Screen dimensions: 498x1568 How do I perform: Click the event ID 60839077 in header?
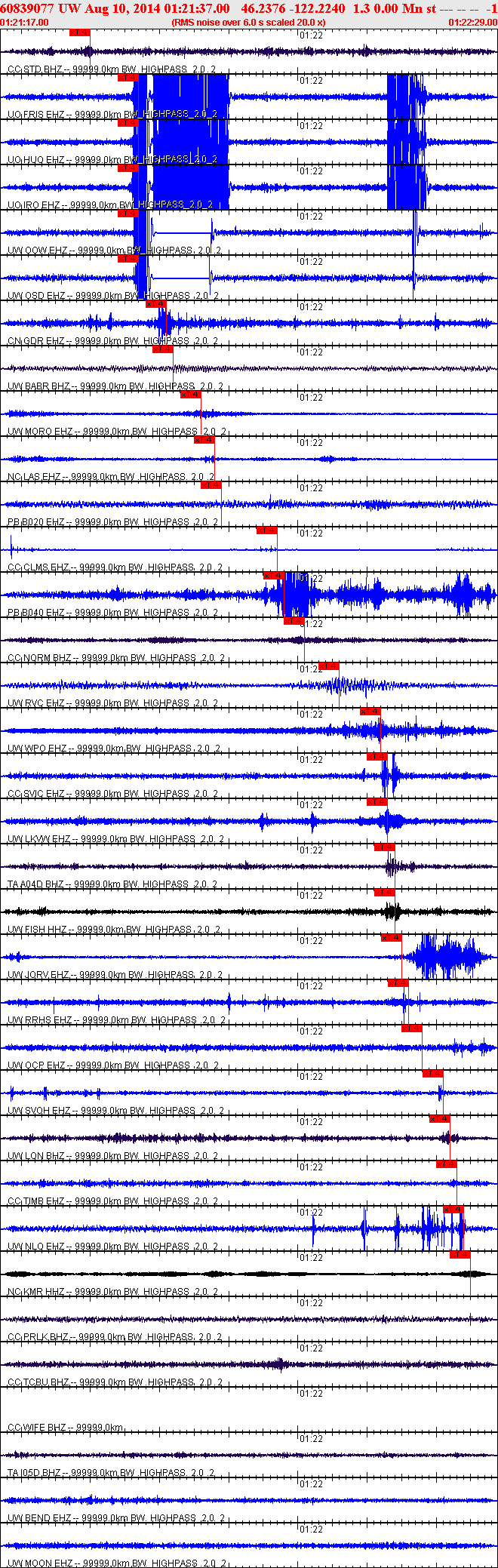point(27,8)
